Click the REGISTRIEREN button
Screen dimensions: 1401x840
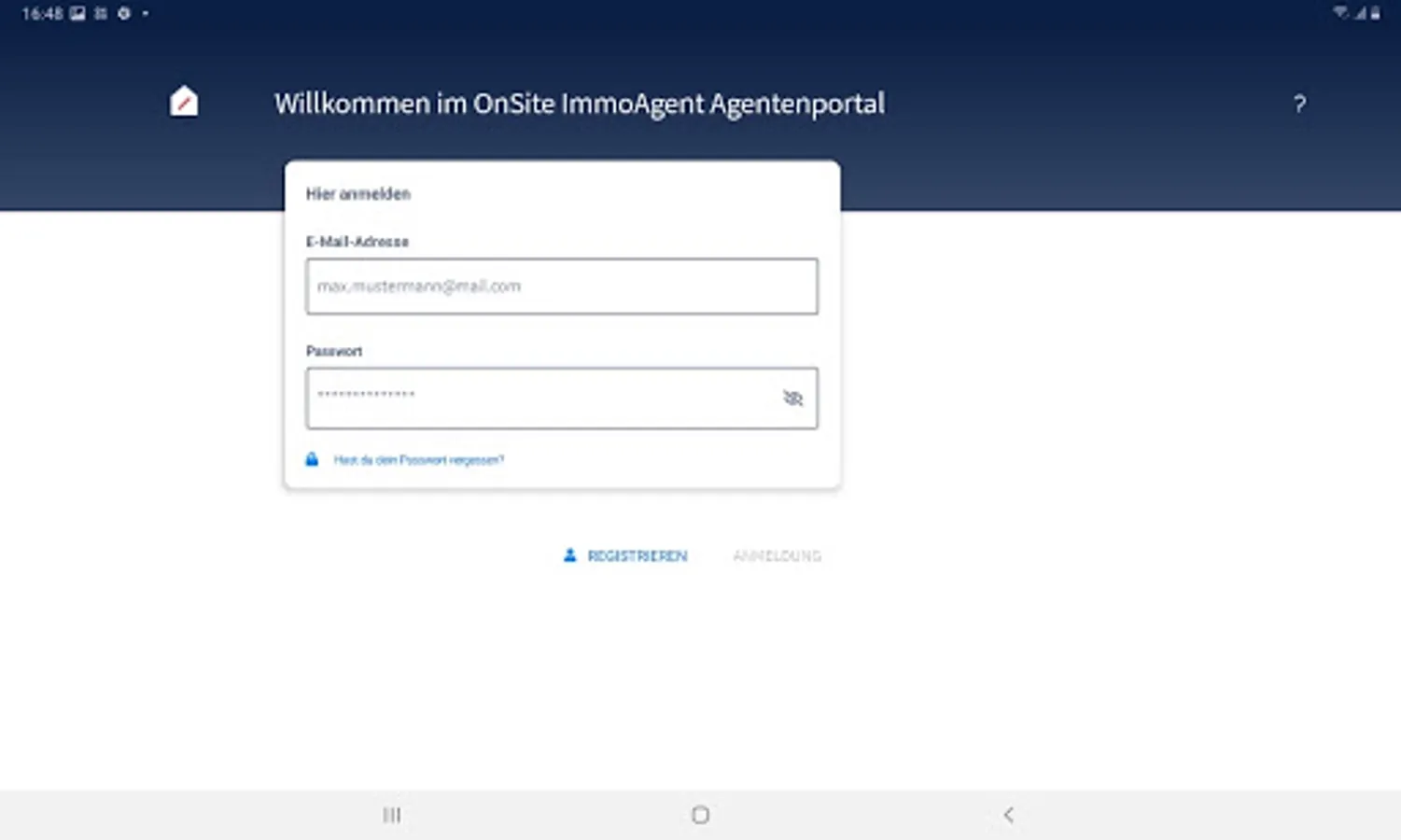point(637,556)
